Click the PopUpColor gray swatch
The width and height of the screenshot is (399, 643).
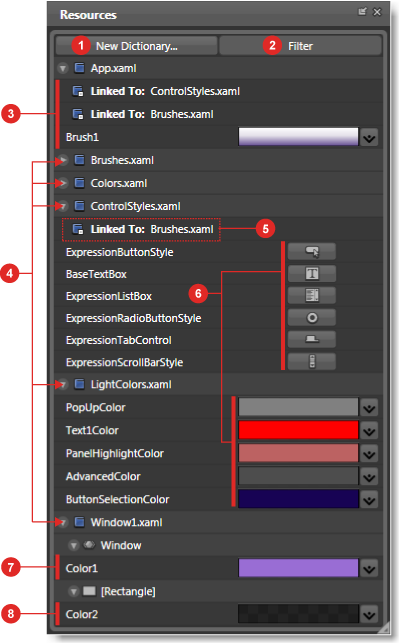pyautogui.click(x=298, y=407)
